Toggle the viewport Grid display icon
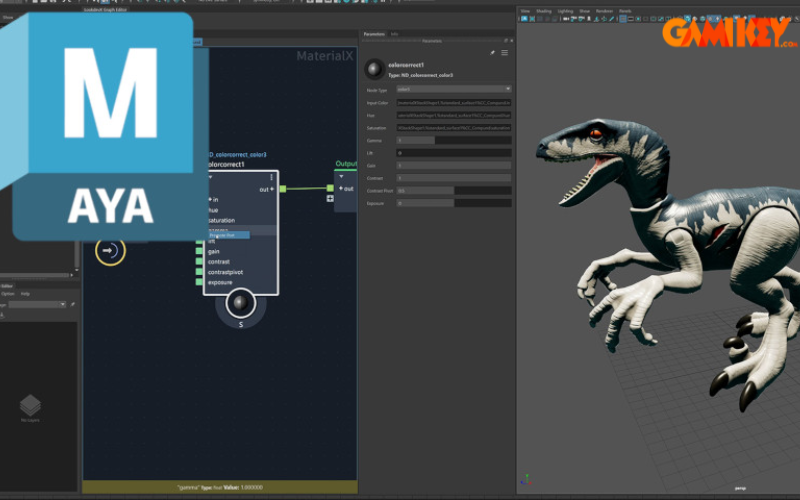The height and width of the screenshot is (500, 800). (x=623, y=19)
